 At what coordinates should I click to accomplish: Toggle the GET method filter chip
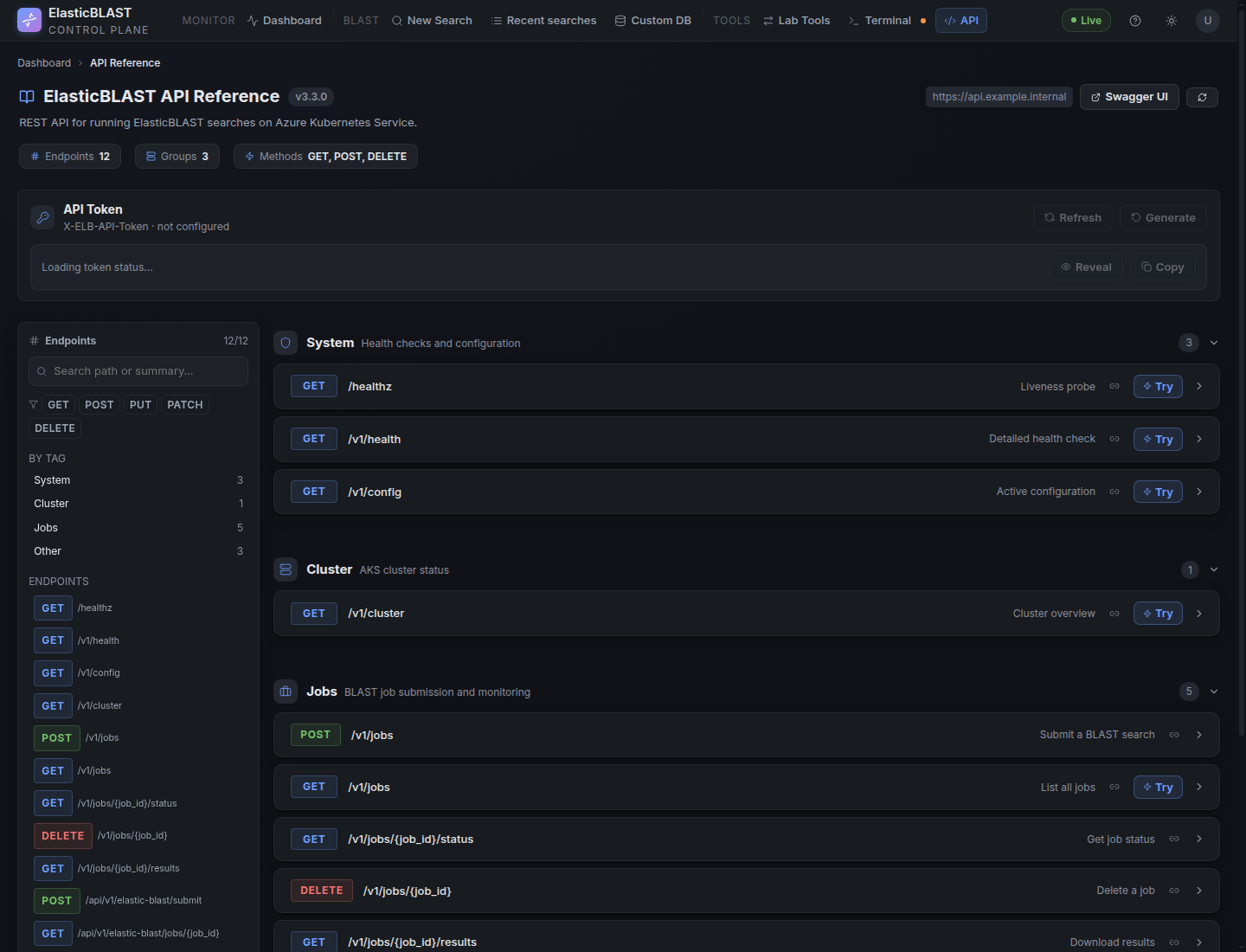click(58, 405)
